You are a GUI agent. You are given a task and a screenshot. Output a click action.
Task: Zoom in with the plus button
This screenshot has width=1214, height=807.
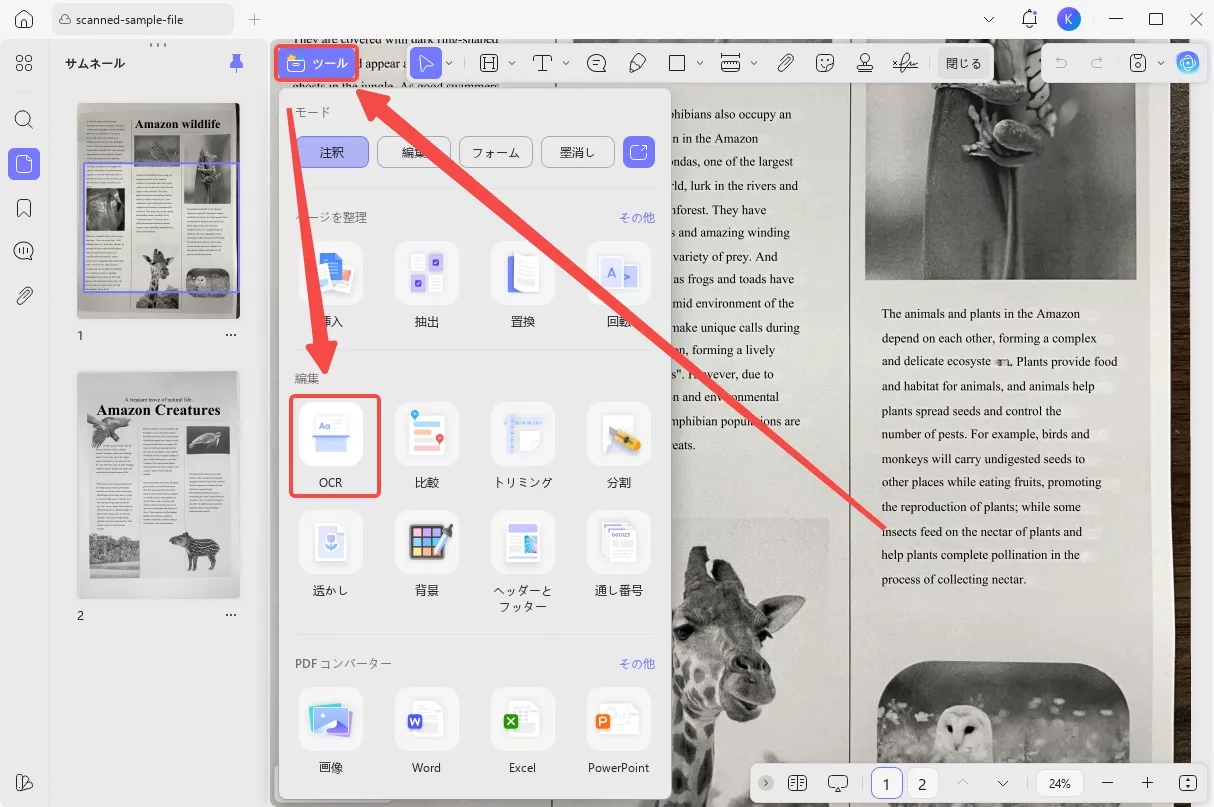pos(1147,783)
